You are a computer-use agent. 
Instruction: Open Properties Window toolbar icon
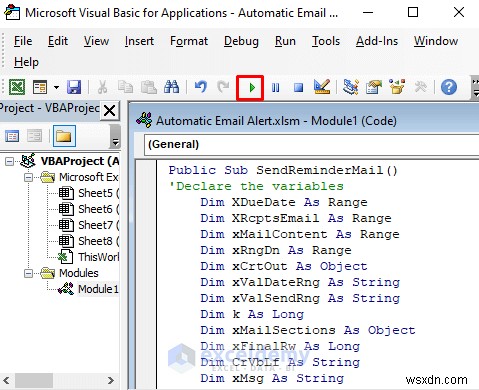pos(374,87)
